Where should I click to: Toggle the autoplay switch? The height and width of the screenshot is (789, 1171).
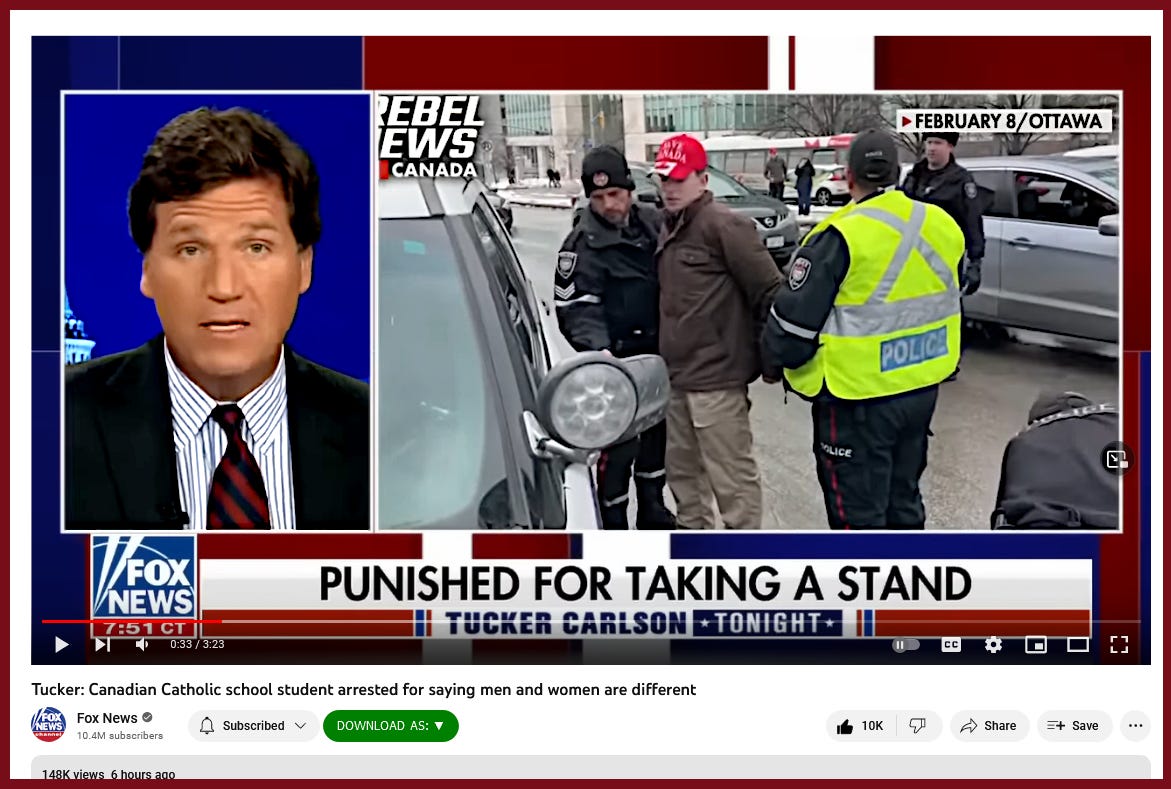[906, 644]
